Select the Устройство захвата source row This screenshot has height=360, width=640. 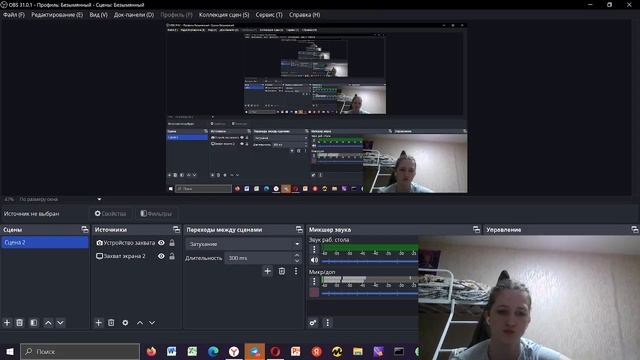coord(136,242)
